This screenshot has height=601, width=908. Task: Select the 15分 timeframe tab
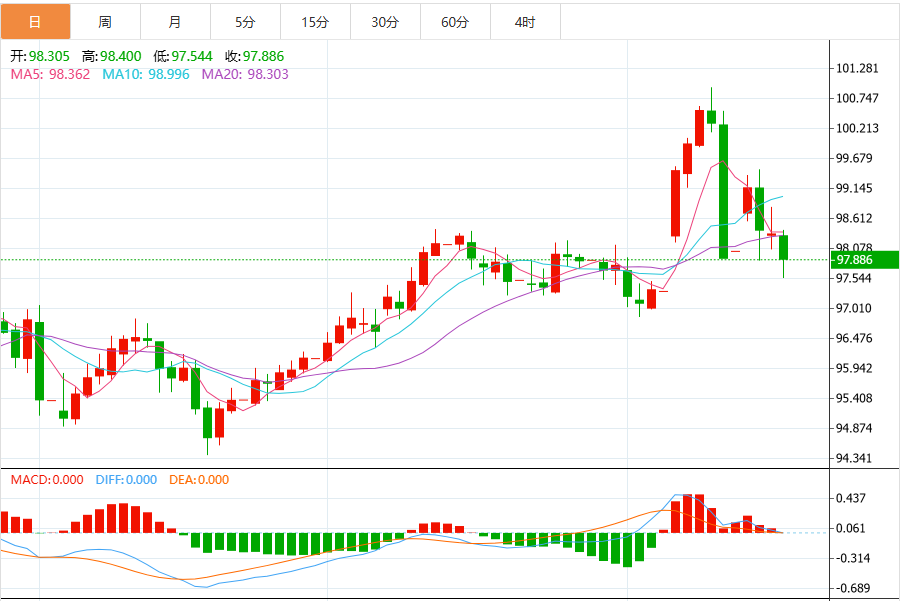point(315,21)
